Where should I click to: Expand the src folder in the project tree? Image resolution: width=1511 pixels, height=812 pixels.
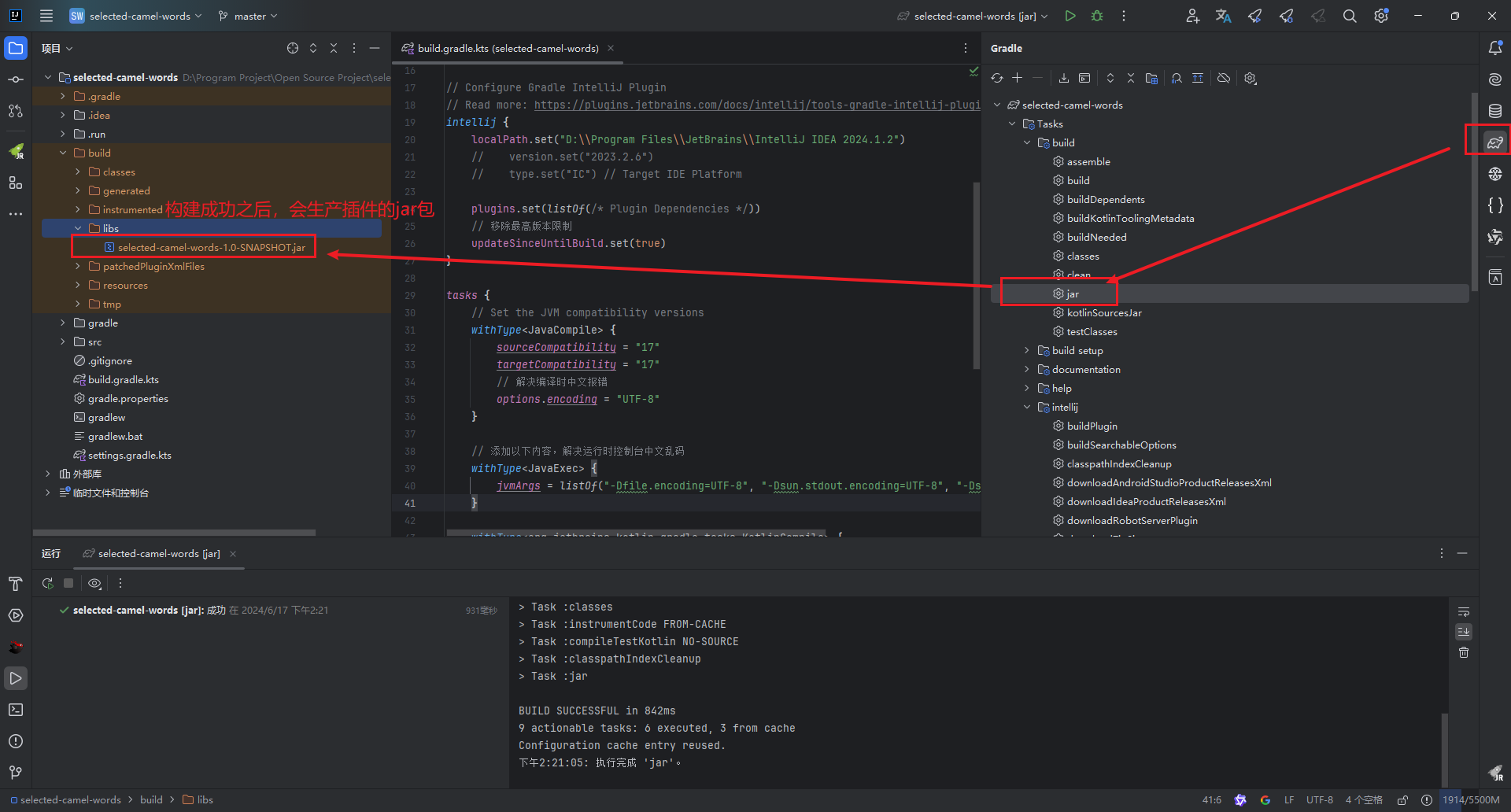click(x=62, y=341)
